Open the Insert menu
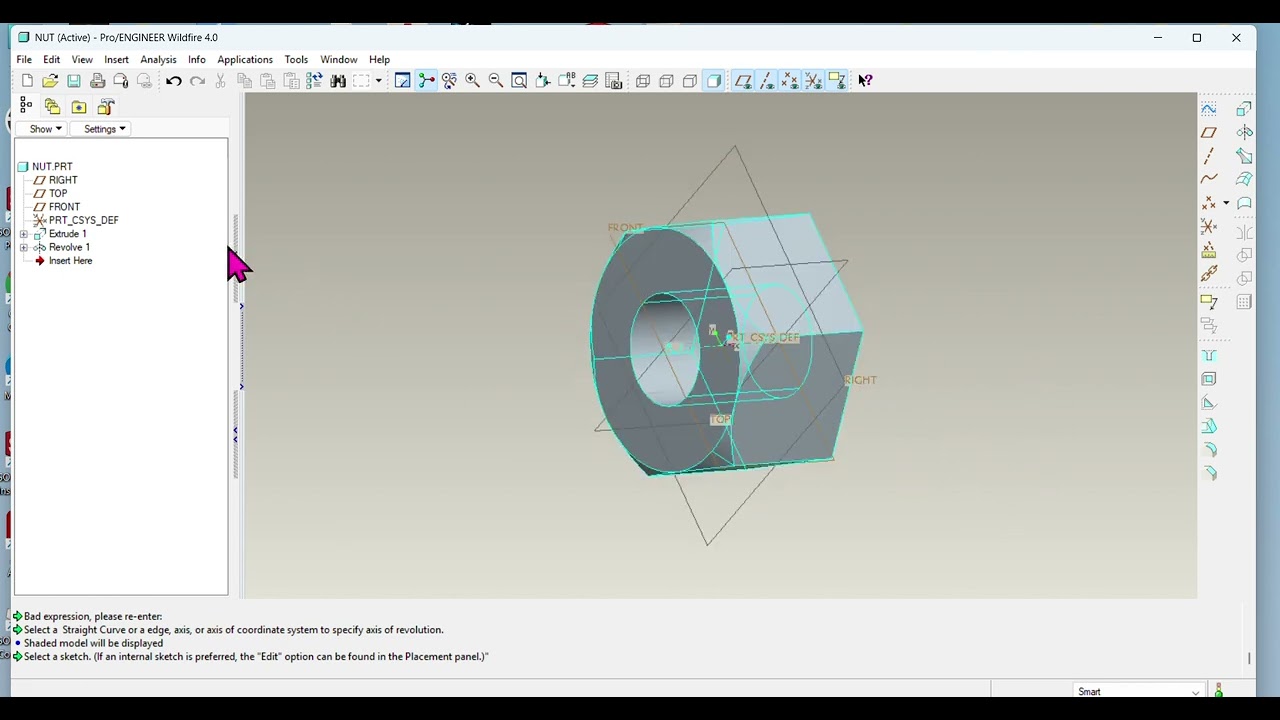 [116, 60]
